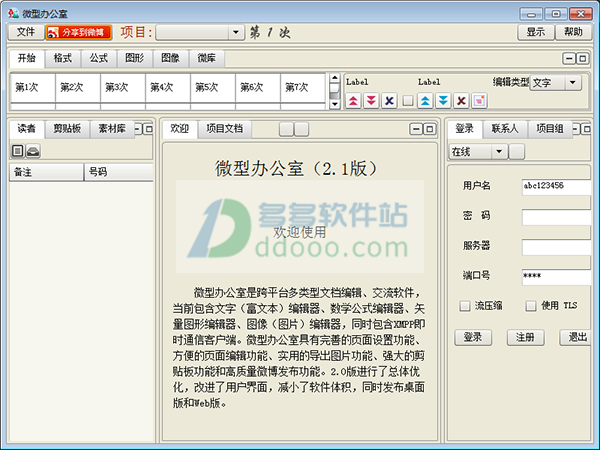Screen dimensions: 600x450
Task: Switch to the 公式 tab
Action: coord(99,58)
